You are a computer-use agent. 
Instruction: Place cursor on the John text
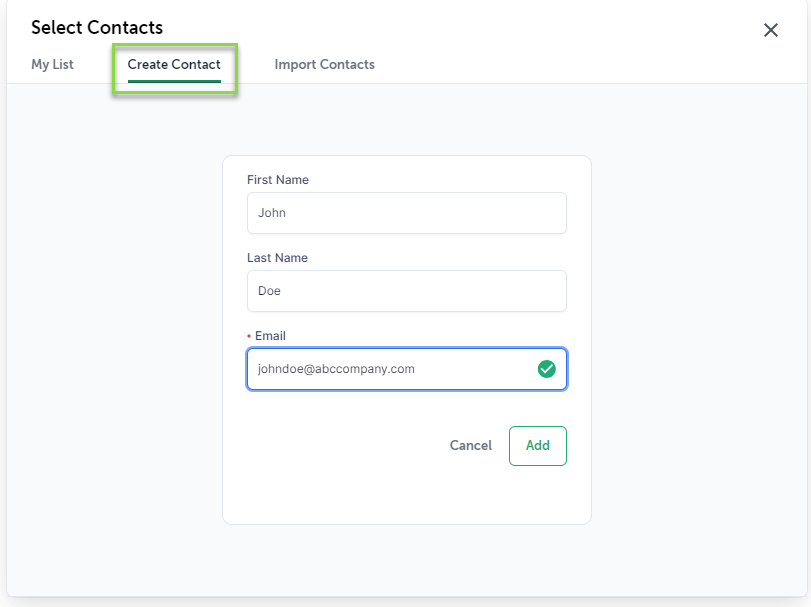click(x=272, y=213)
